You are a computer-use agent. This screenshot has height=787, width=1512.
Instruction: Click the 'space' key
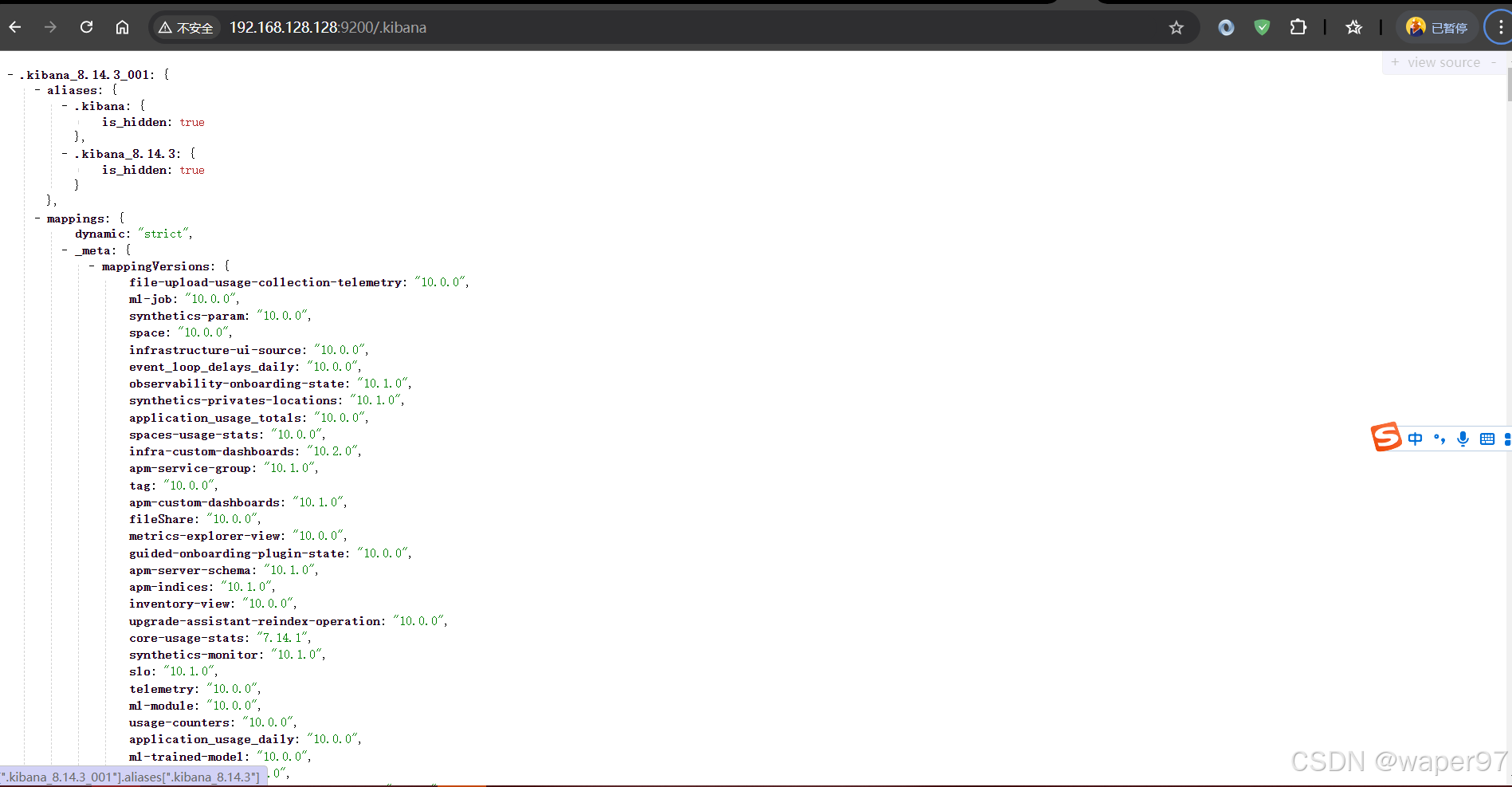(x=147, y=333)
